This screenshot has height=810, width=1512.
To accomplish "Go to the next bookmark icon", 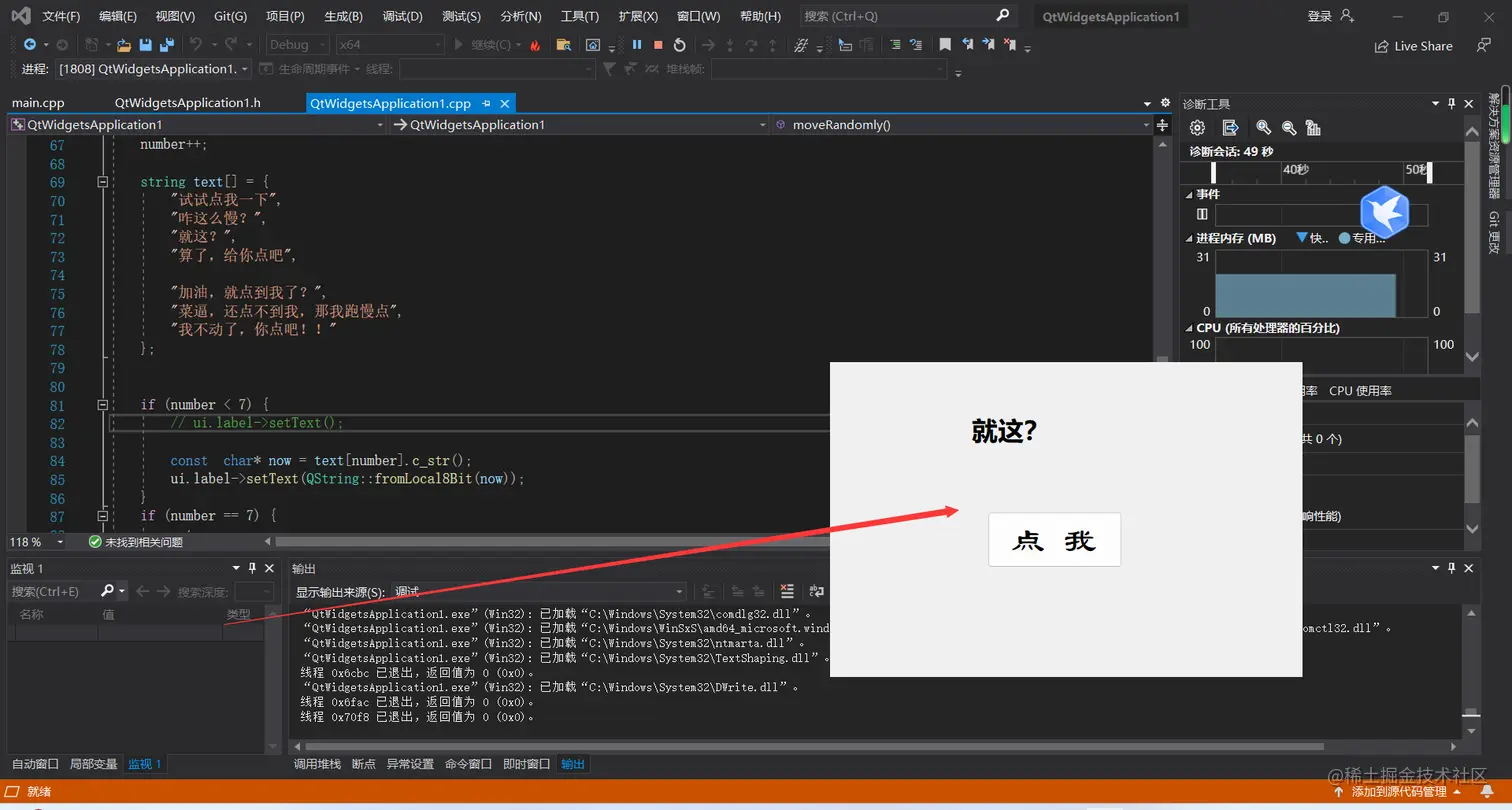I will click(990, 45).
